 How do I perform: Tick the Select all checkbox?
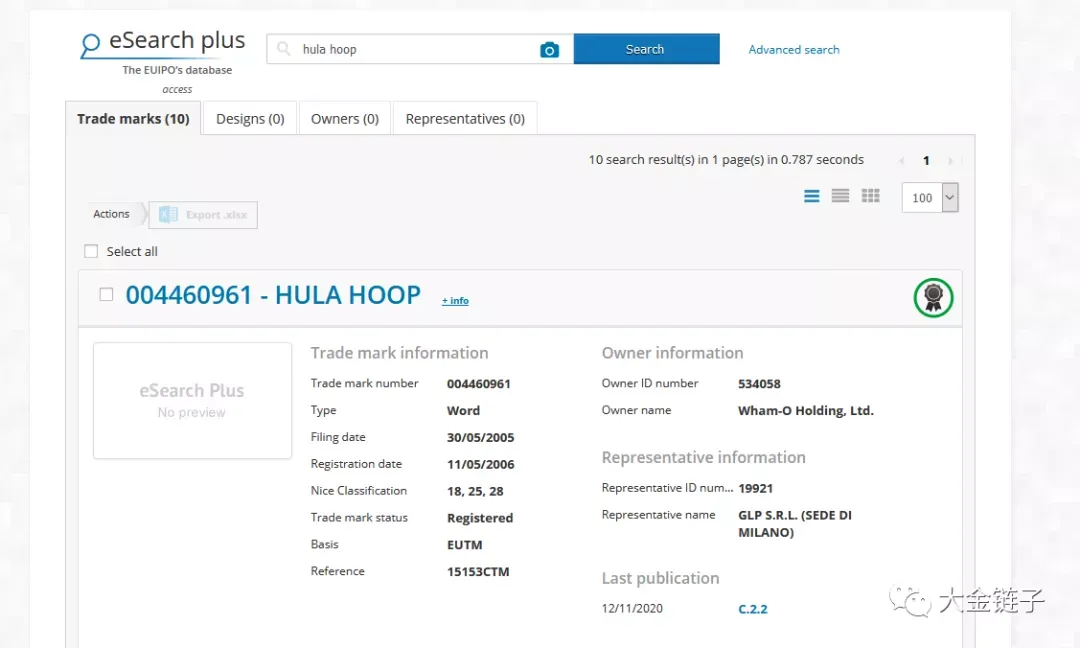point(91,251)
